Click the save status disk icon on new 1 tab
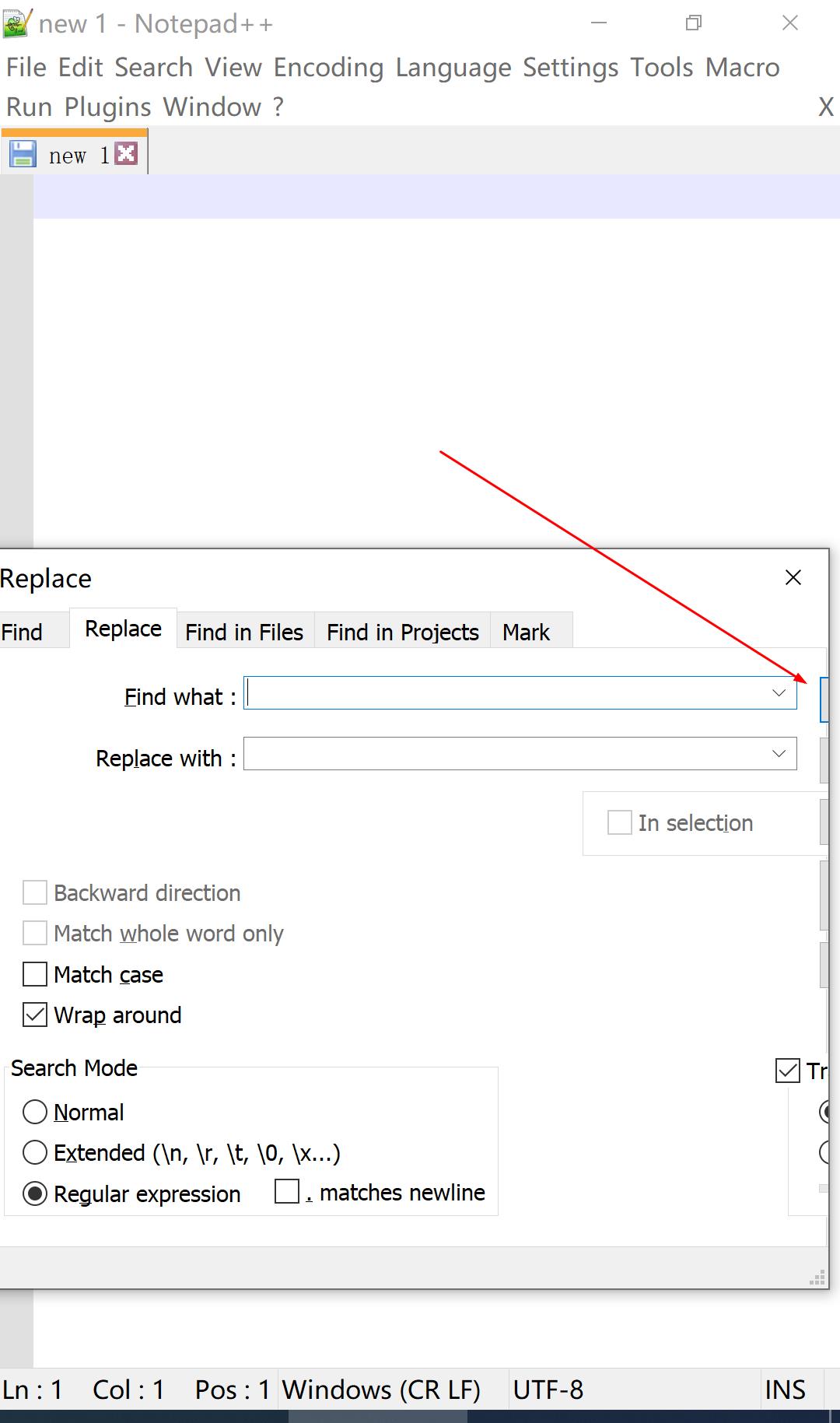The width and height of the screenshot is (840, 1423). (x=23, y=152)
